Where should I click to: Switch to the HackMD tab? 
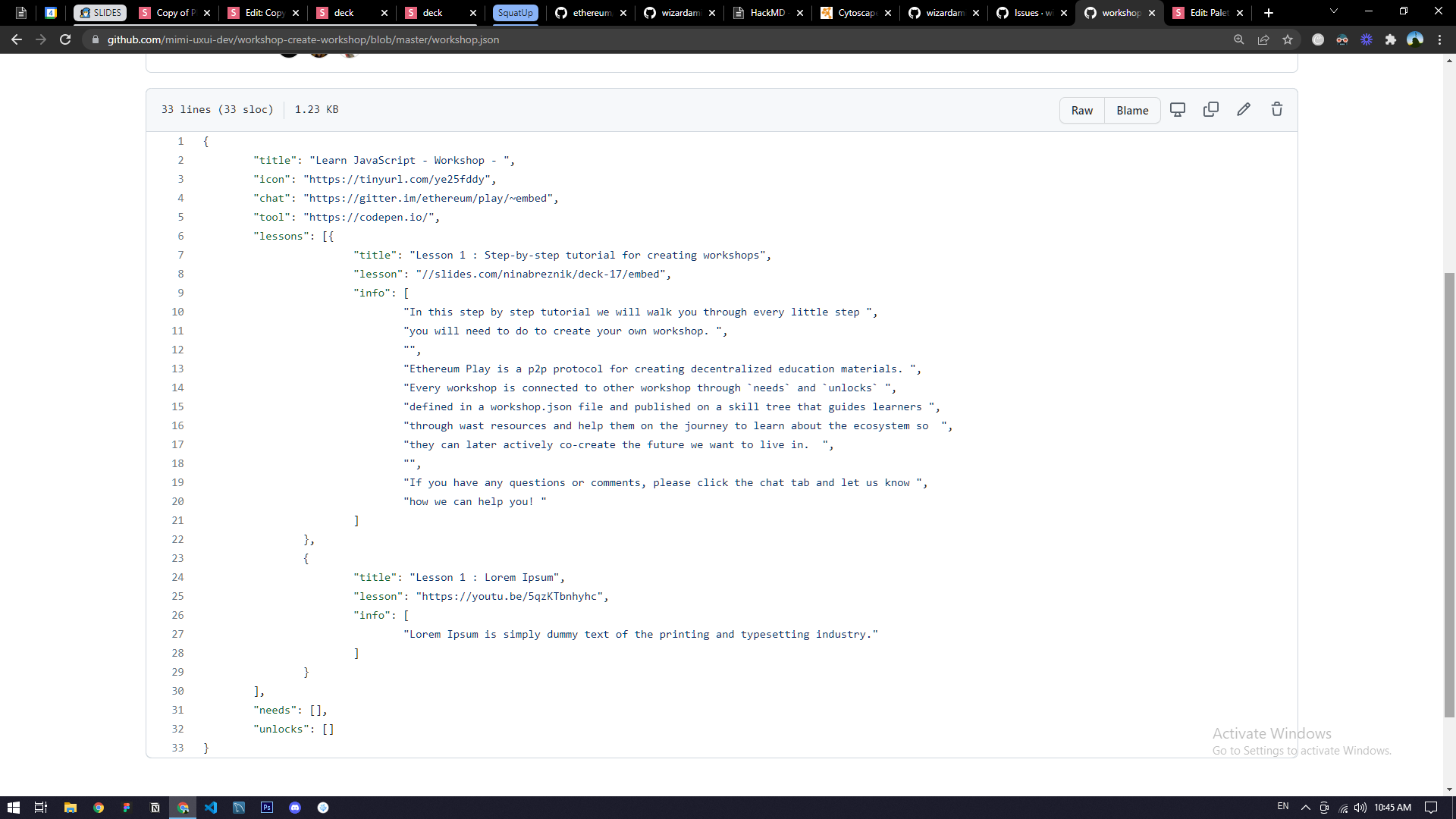766,13
